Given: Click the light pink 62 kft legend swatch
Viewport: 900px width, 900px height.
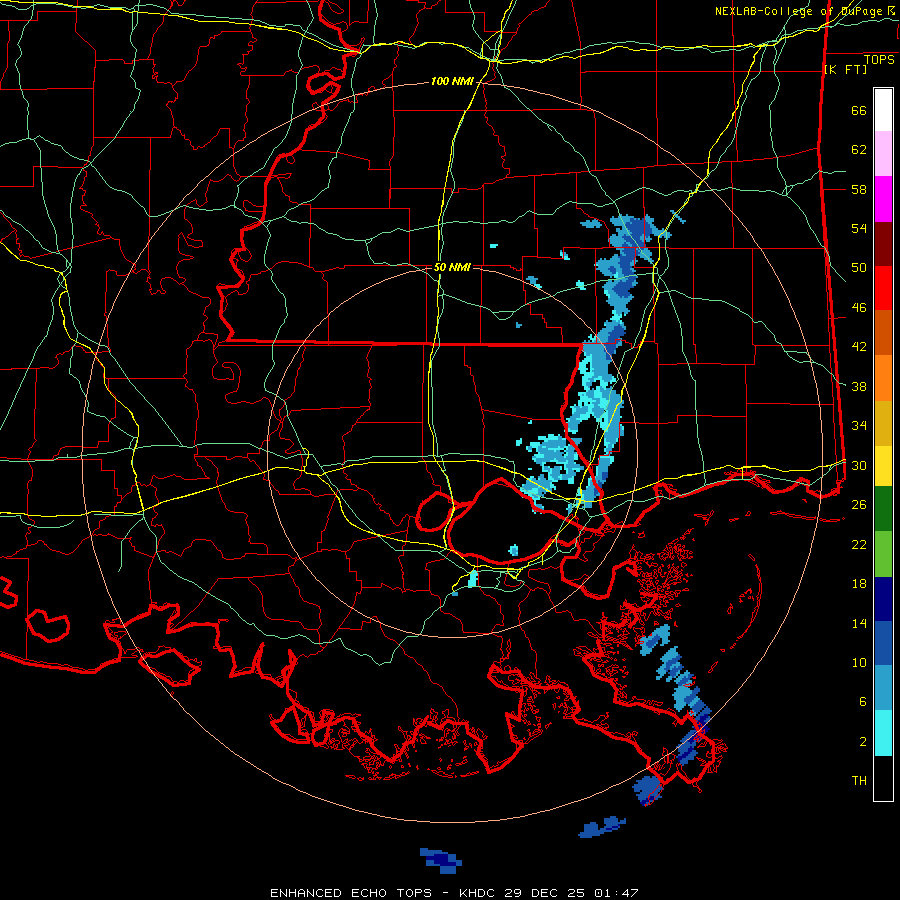Looking at the screenshot, I should (883, 154).
